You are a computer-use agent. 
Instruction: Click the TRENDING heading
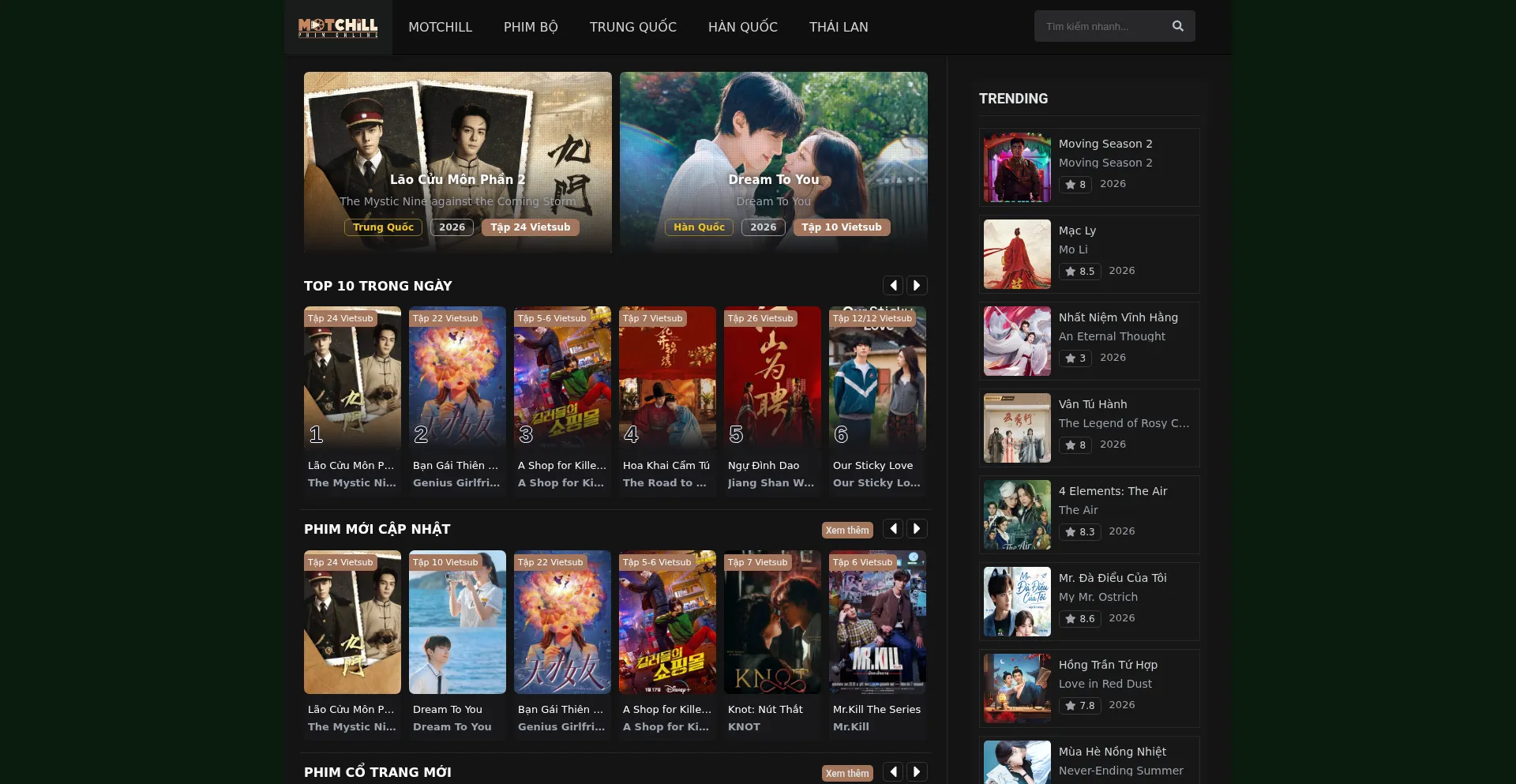[x=1014, y=99]
